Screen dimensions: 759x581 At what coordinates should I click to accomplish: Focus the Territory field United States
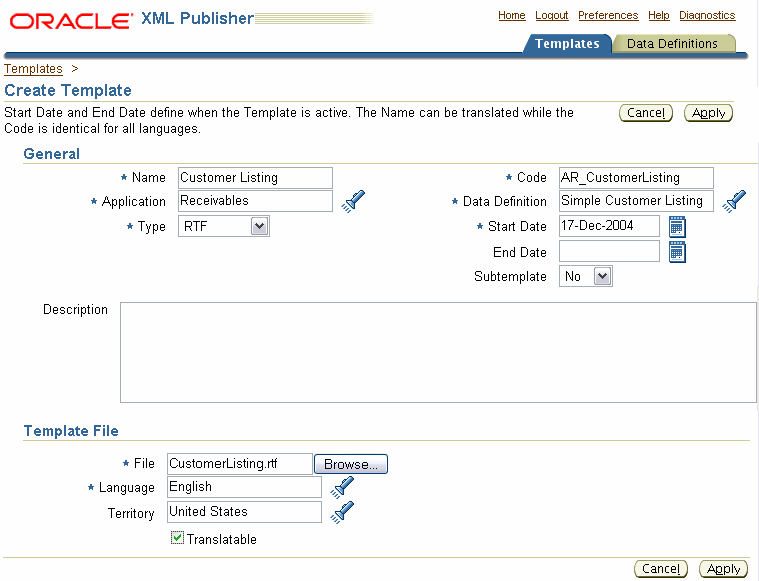[x=244, y=512]
